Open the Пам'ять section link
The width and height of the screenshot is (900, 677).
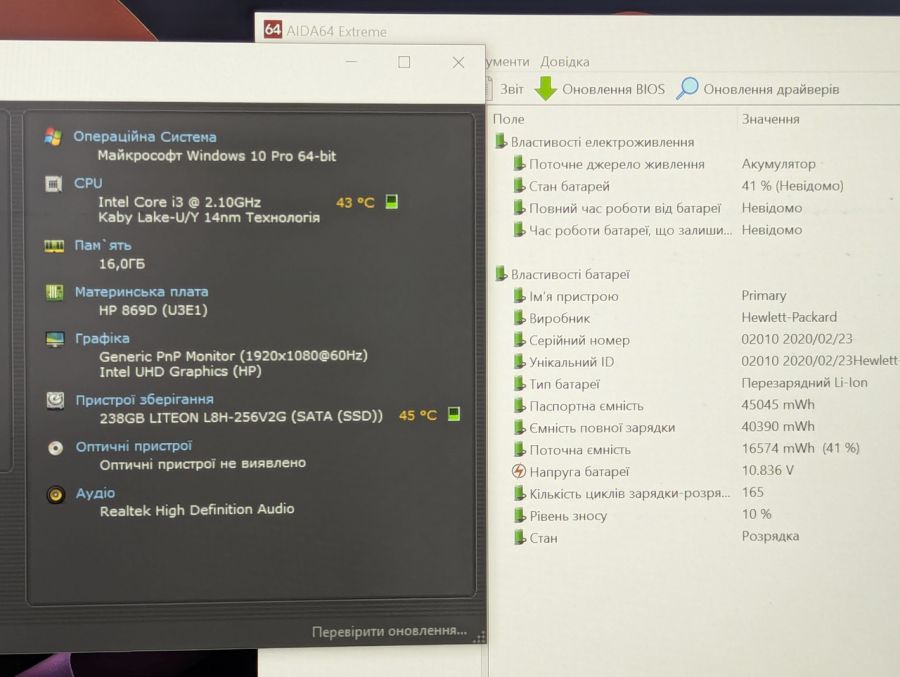[103, 245]
